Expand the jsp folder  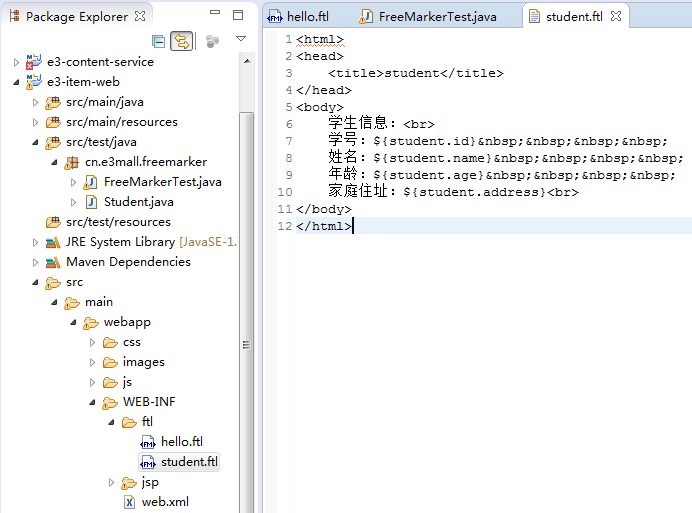click(x=111, y=483)
